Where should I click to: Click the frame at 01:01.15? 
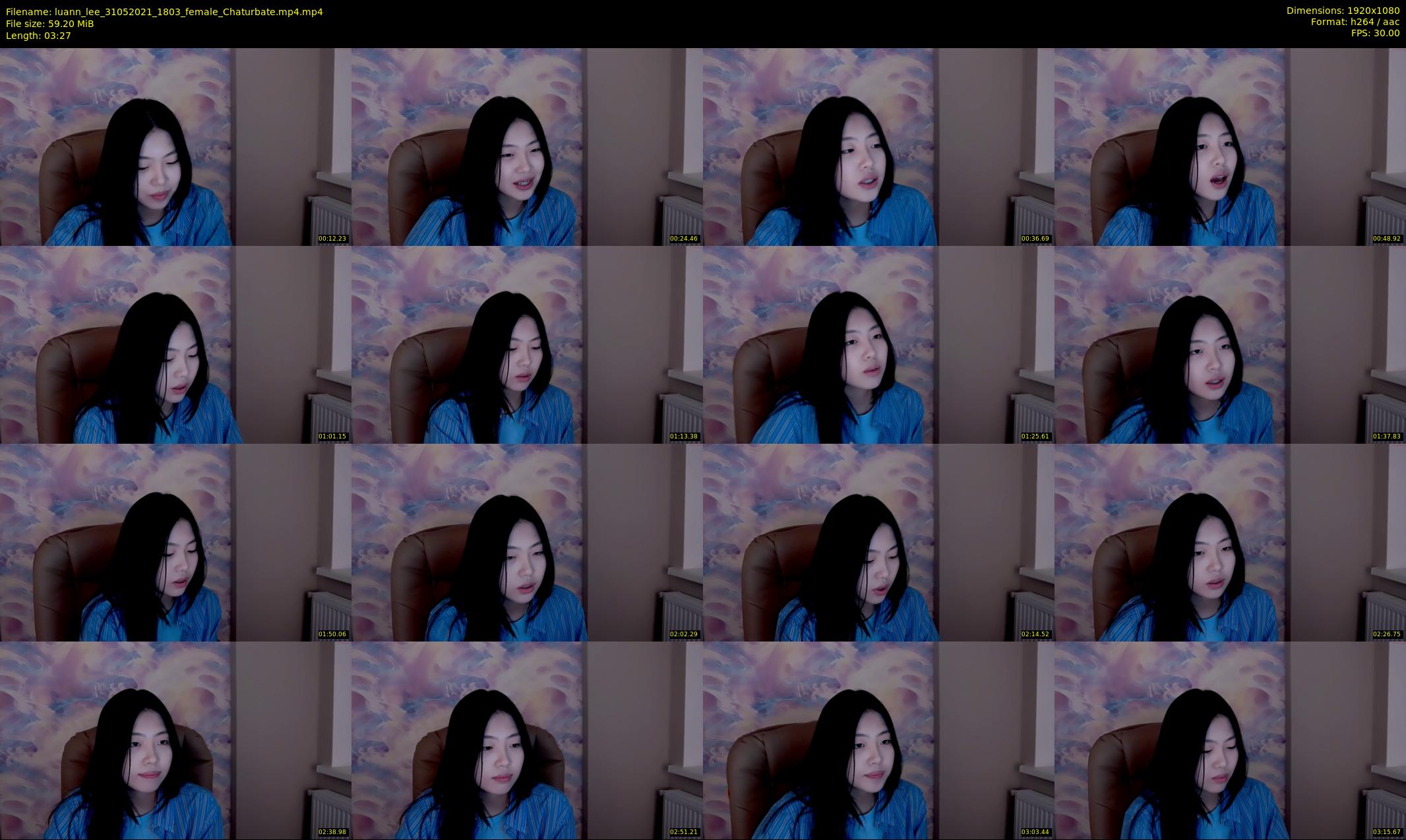pyautogui.click(x=175, y=344)
